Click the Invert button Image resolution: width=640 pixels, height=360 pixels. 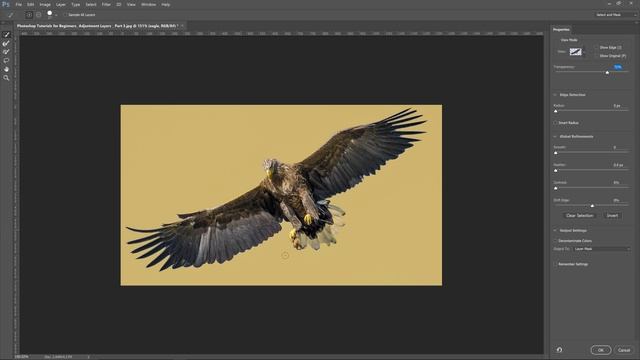[x=612, y=216]
